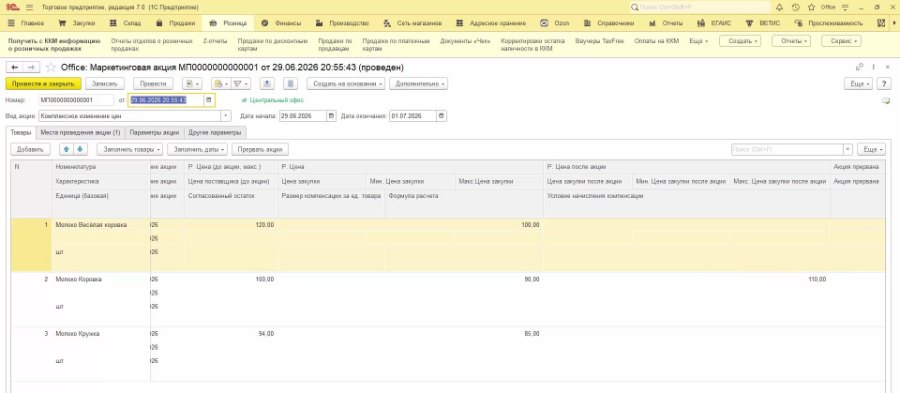Open help with the question mark button

pyautogui.click(x=885, y=84)
